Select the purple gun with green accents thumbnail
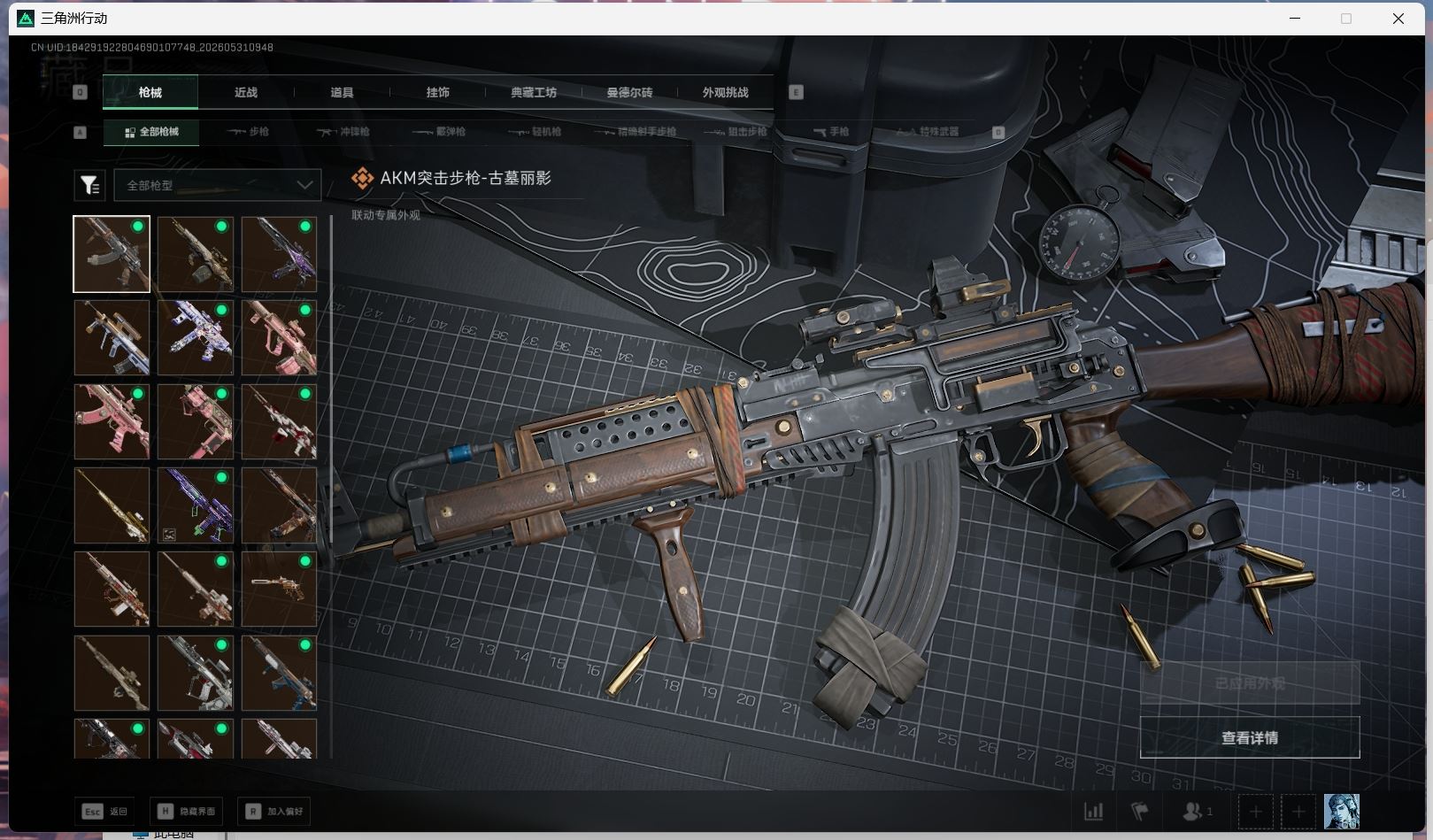 pos(196,505)
